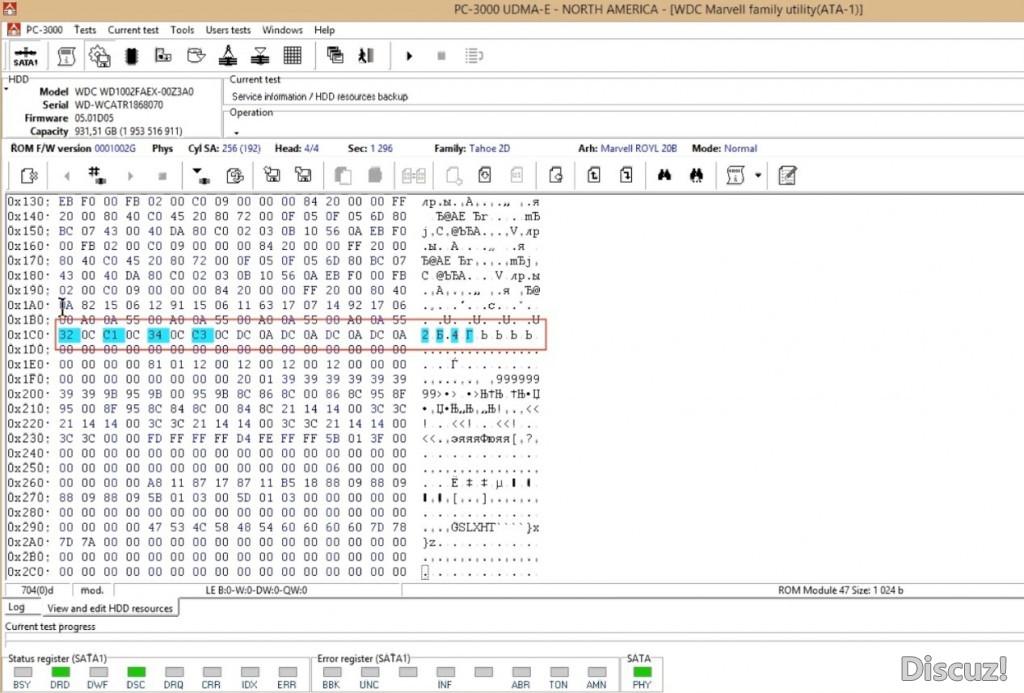Click the gear with floppy settings icon

(99, 56)
